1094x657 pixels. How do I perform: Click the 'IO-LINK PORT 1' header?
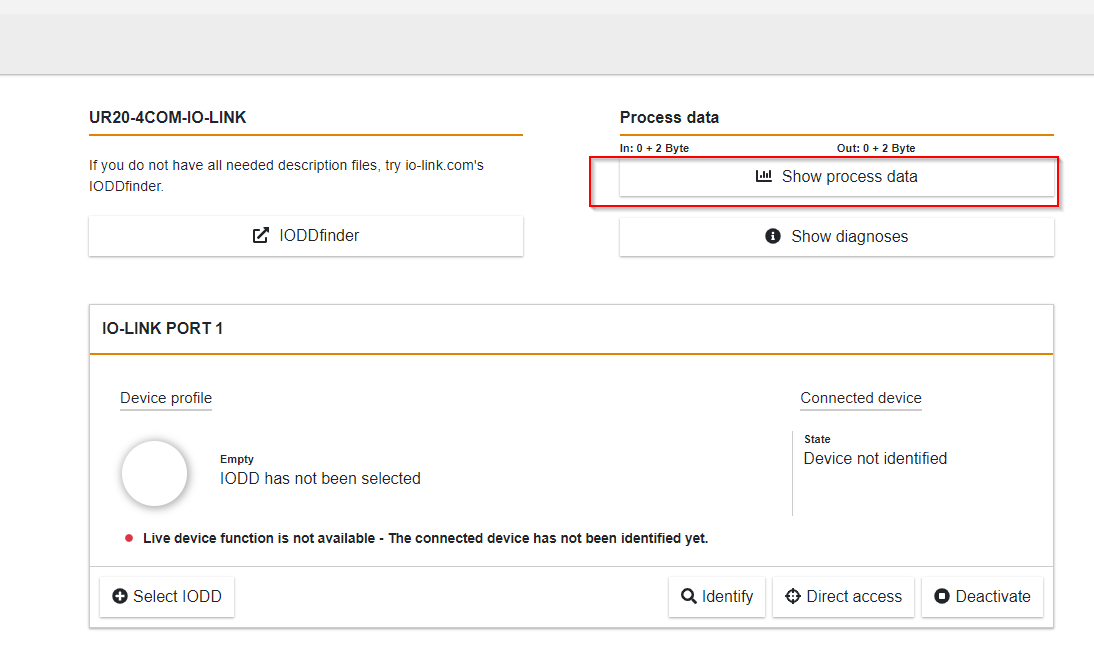pos(163,328)
